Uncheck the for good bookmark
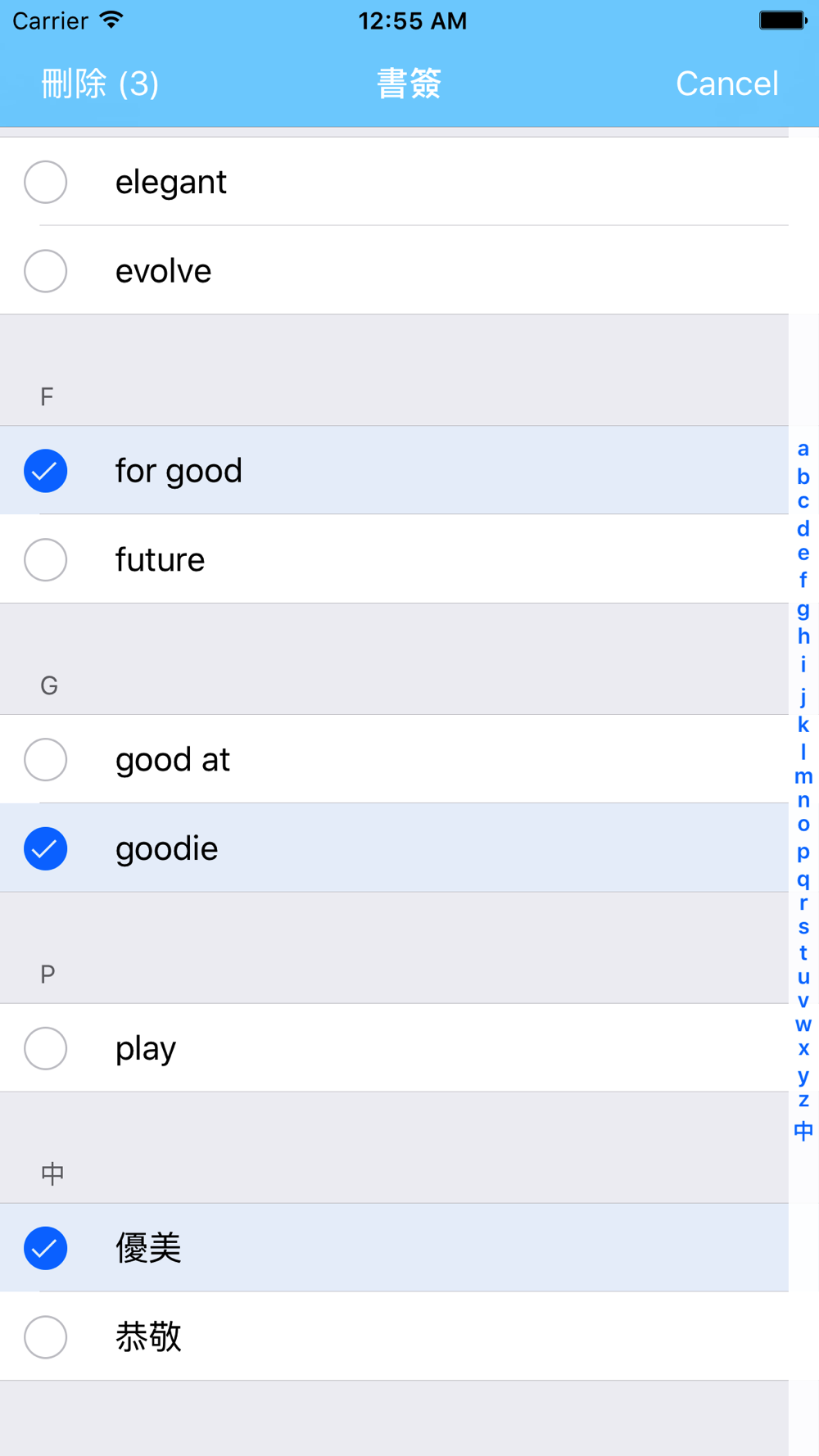 tap(46, 471)
